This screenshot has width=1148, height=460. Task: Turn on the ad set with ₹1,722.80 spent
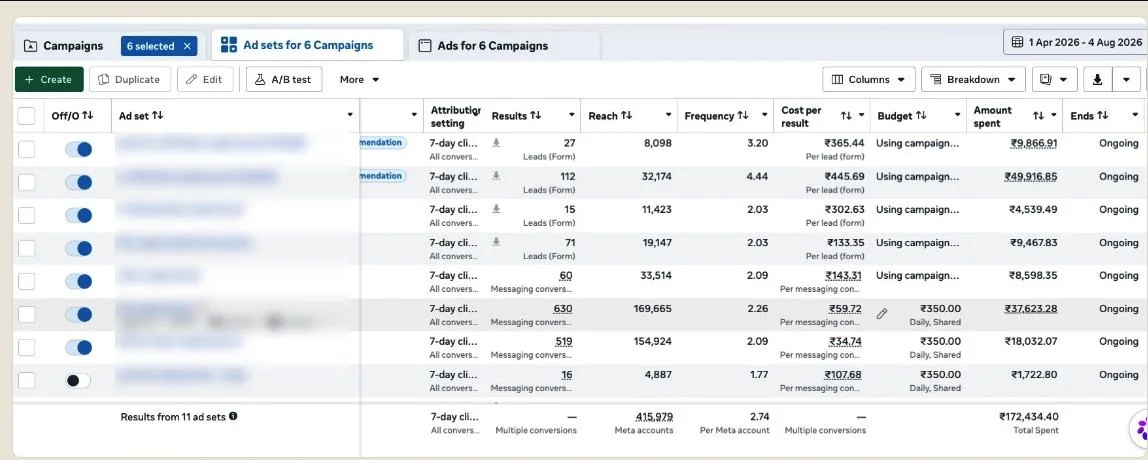click(78, 380)
